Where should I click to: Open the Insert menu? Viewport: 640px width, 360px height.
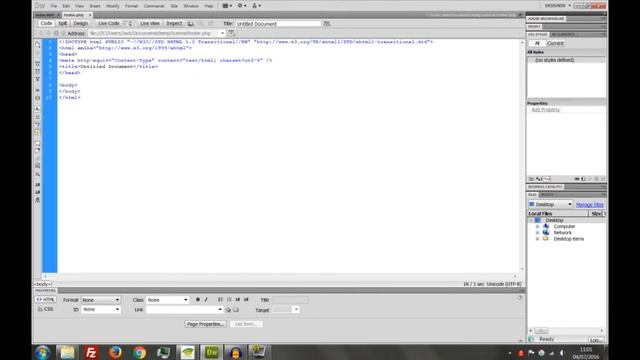point(95,6)
